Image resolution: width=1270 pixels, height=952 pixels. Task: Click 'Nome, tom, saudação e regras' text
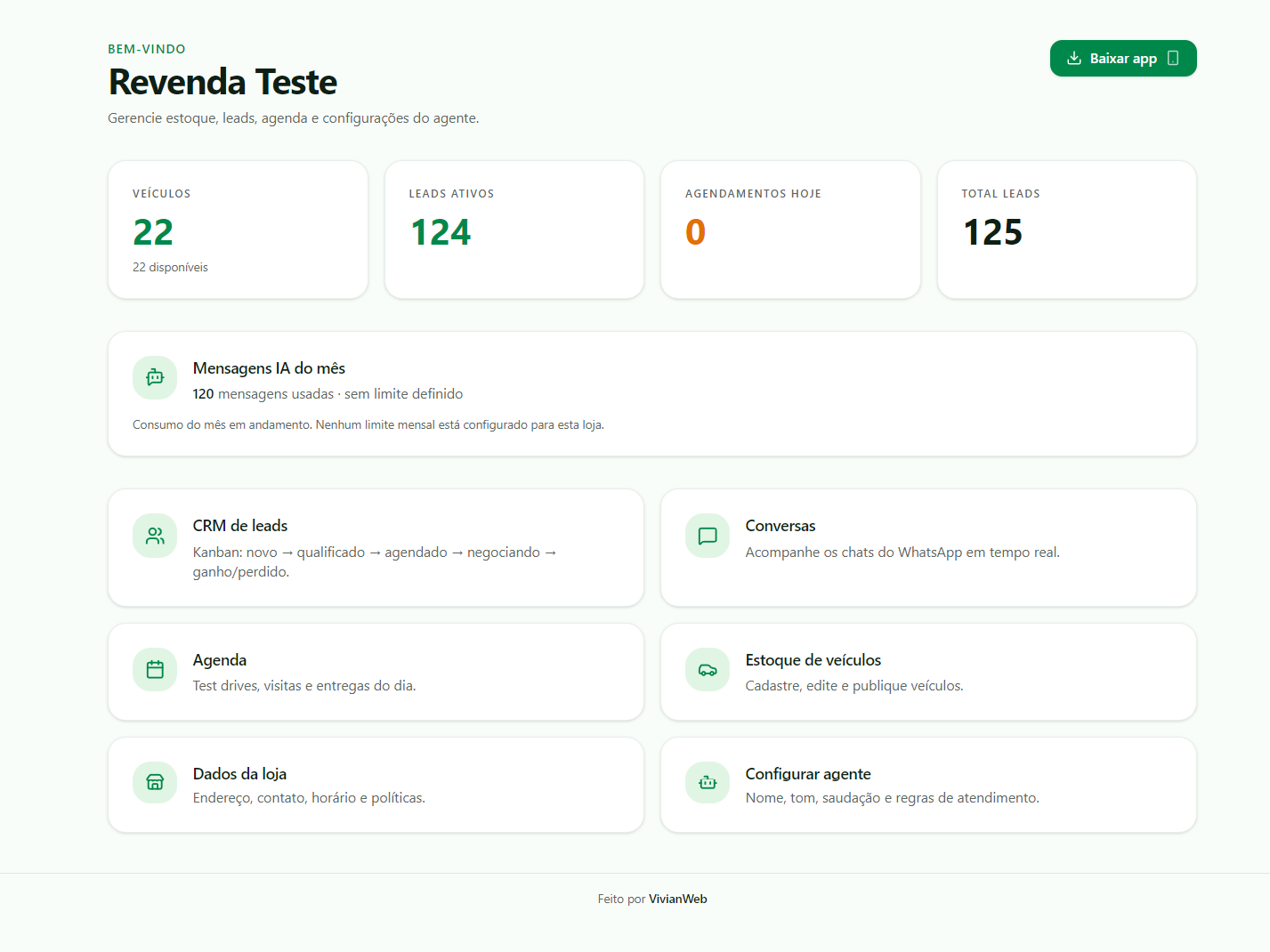click(x=893, y=798)
